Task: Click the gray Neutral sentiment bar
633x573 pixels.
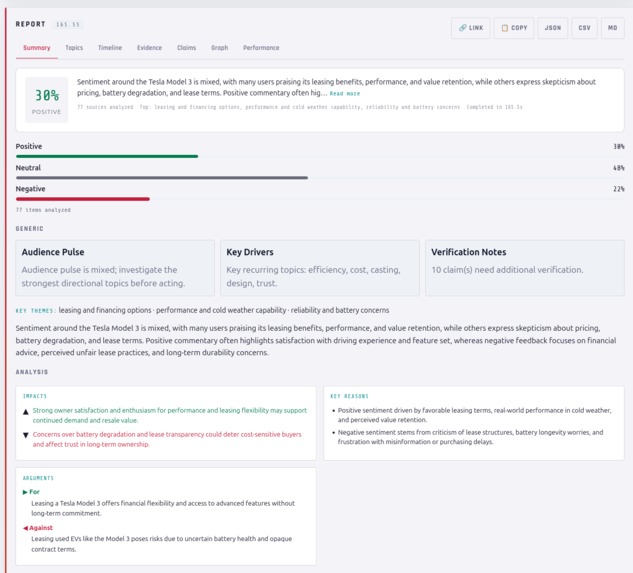Action: click(x=162, y=177)
